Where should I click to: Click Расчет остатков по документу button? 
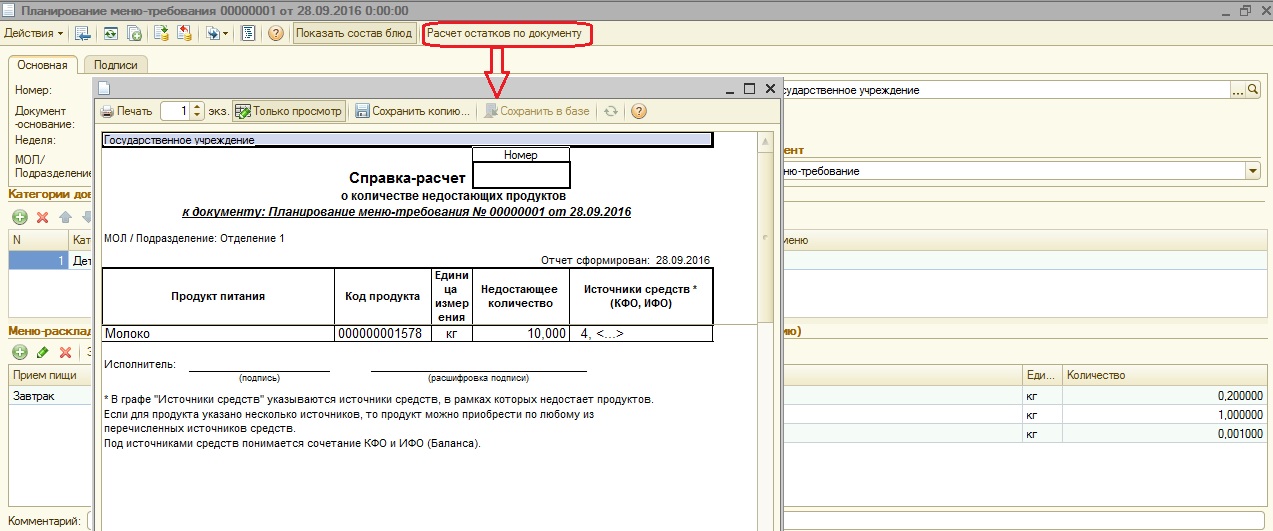[x=504, y=33]
